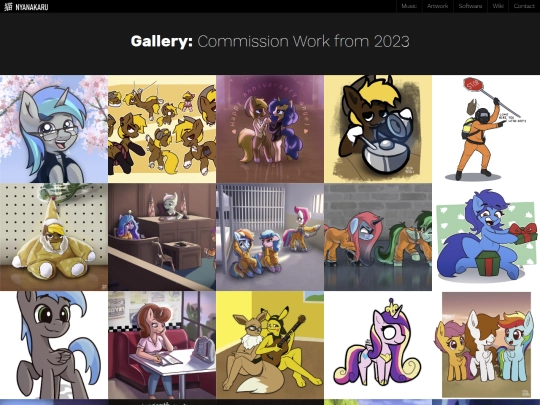The image size is (540, 405).
Task: Open the Happy anniversary ponies artwork
Action: pos(270,129)
